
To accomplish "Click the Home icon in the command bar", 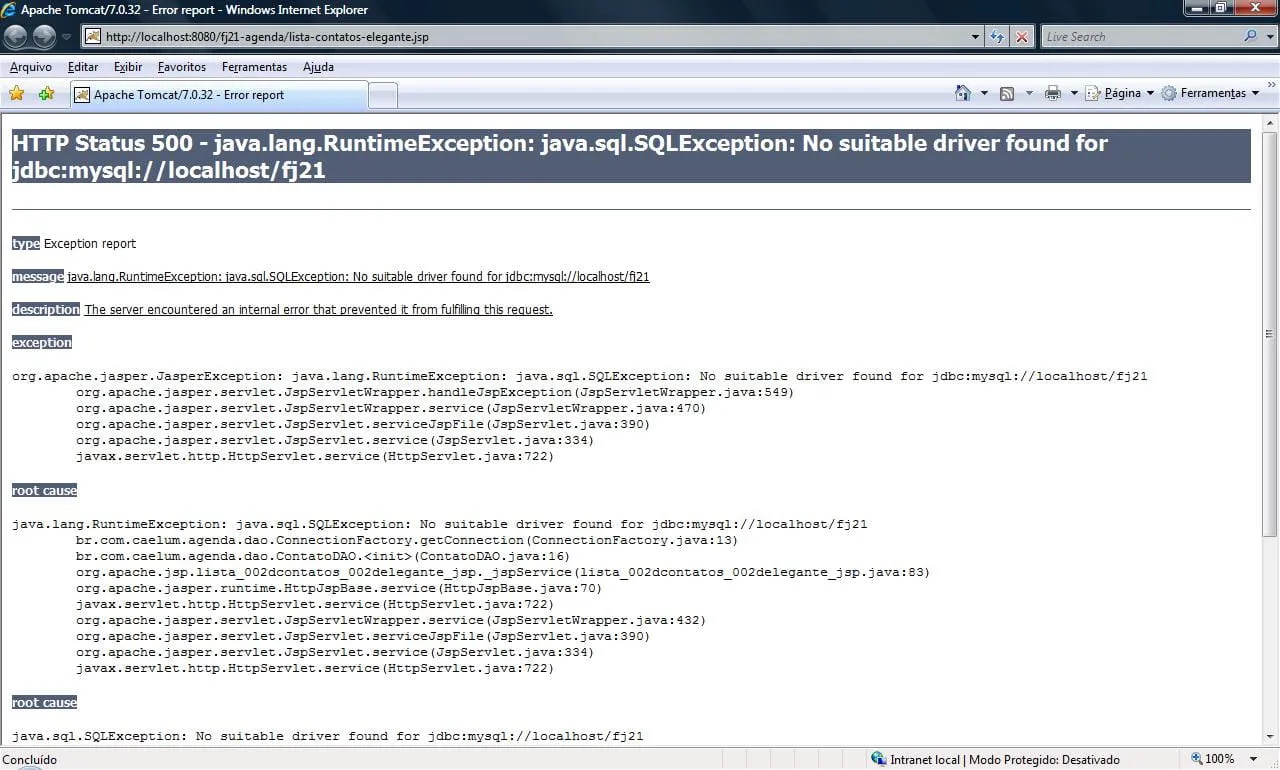I will pyautogui.click(x=962, y=93).
